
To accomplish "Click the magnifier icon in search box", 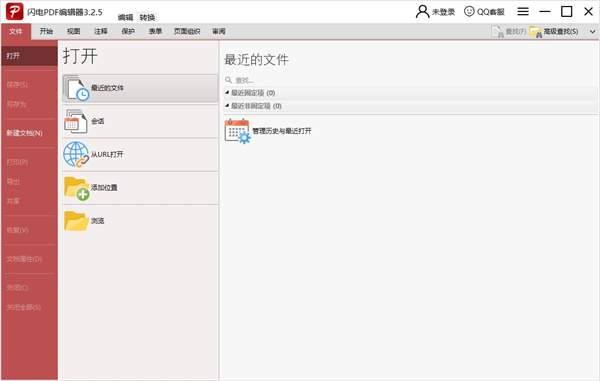I will pos(228,80).
